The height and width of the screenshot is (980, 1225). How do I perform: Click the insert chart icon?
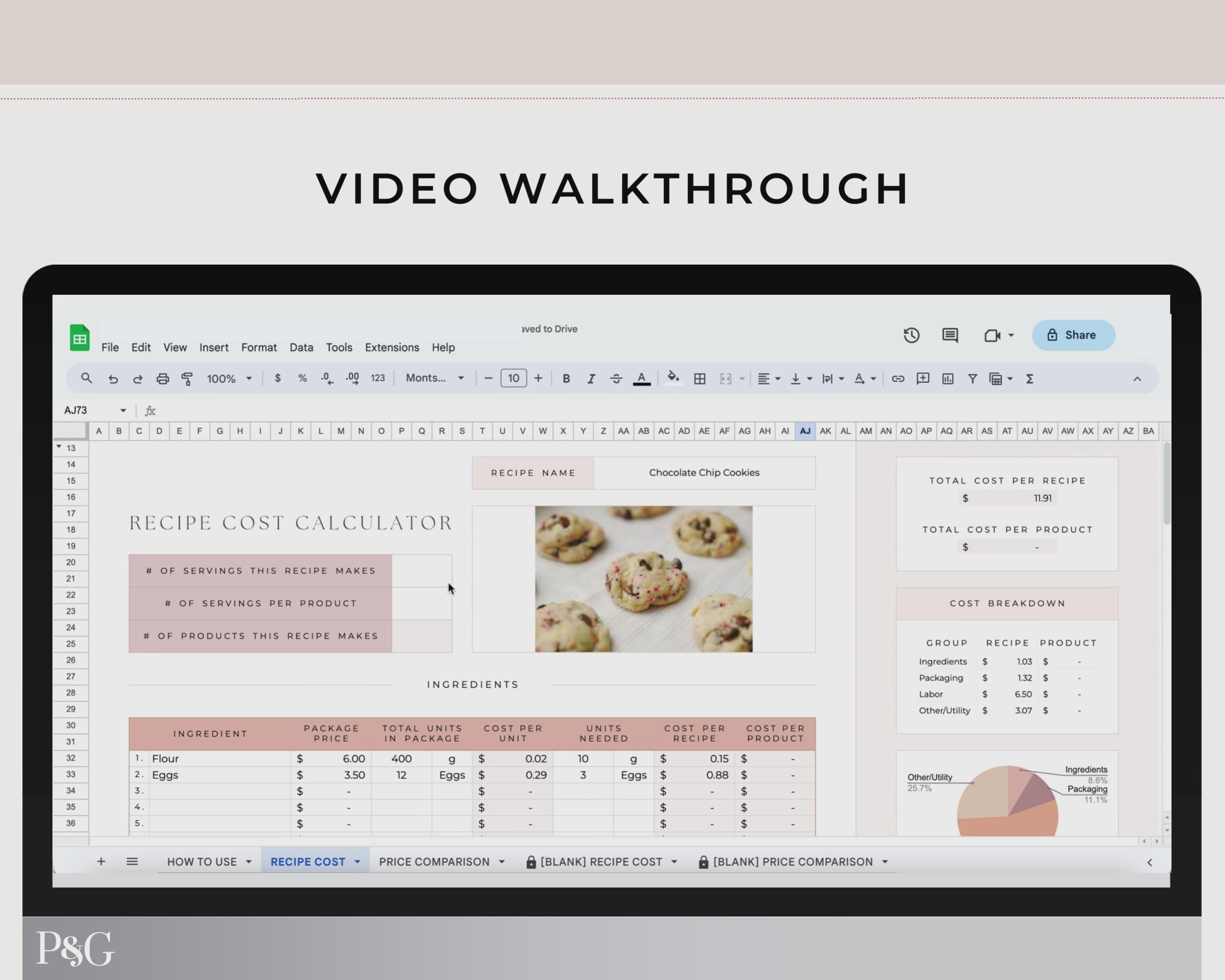tap(948, 379)
